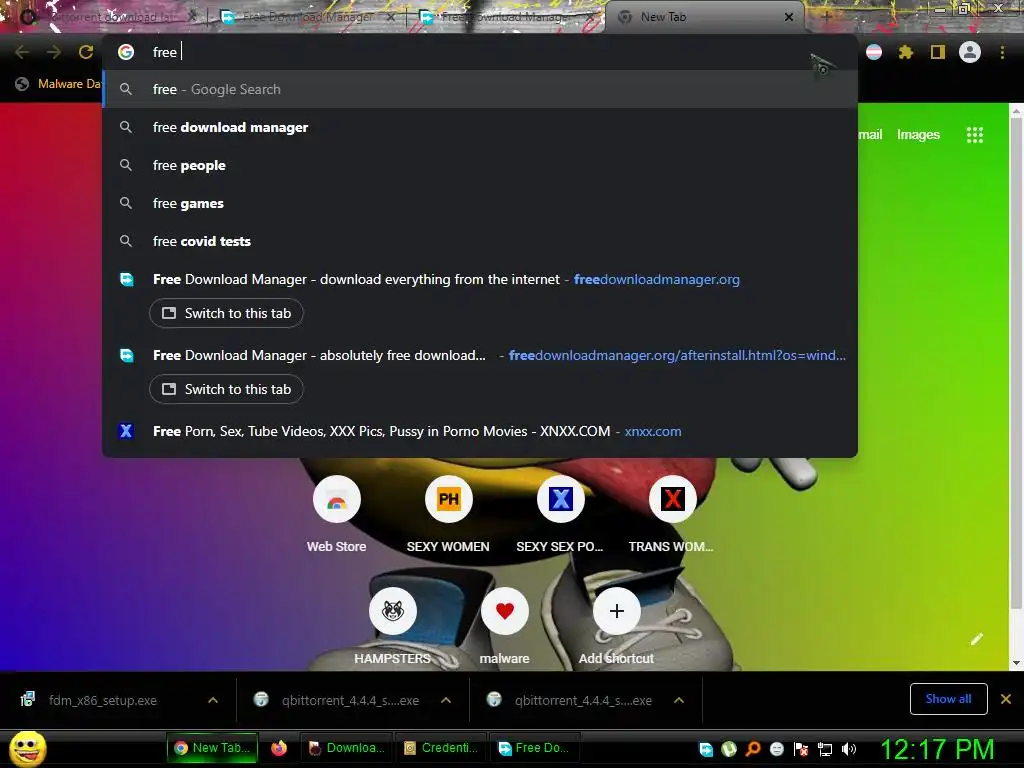Click the reload page icon
The width and height of the screenshot is (1024, 768).
(x=86, y=52)
